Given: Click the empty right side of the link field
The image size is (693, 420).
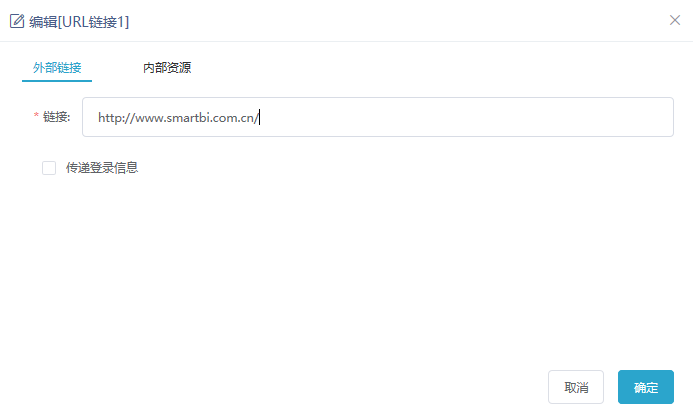Looking at the screenshot, I should click(464, 117).
